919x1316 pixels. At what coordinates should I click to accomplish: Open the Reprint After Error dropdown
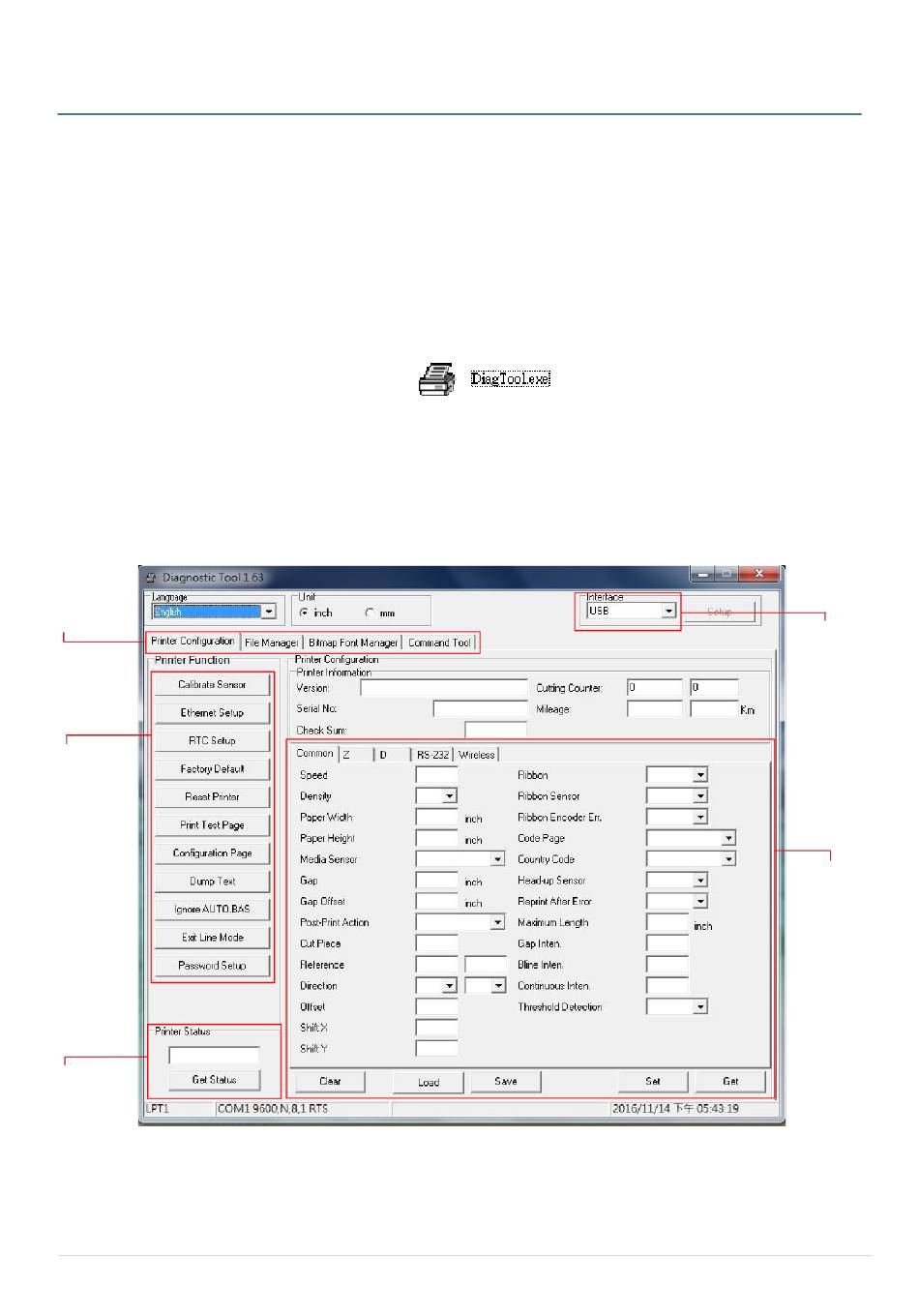701,901
